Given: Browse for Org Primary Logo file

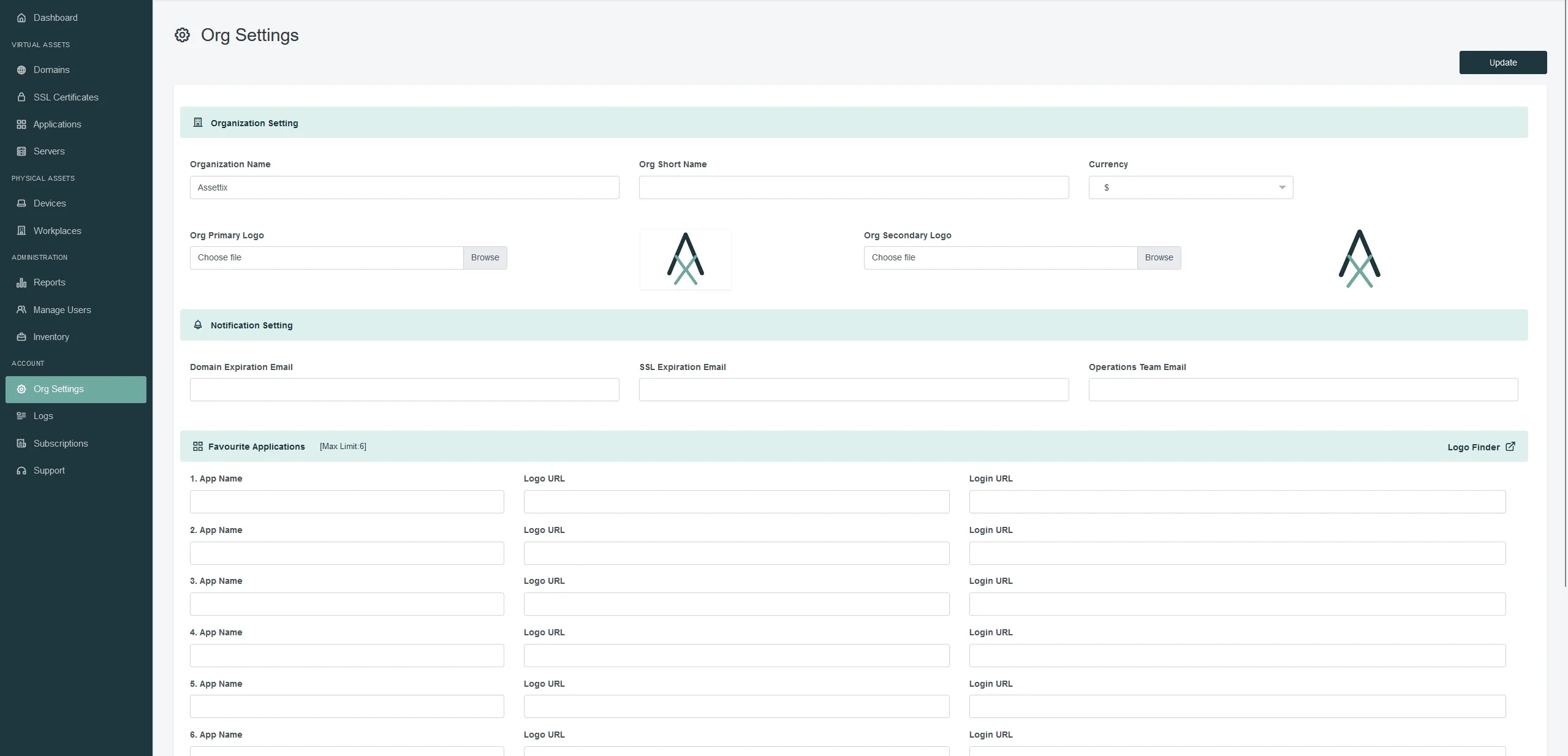Looking at the screenshot, I should click(485, 258).
